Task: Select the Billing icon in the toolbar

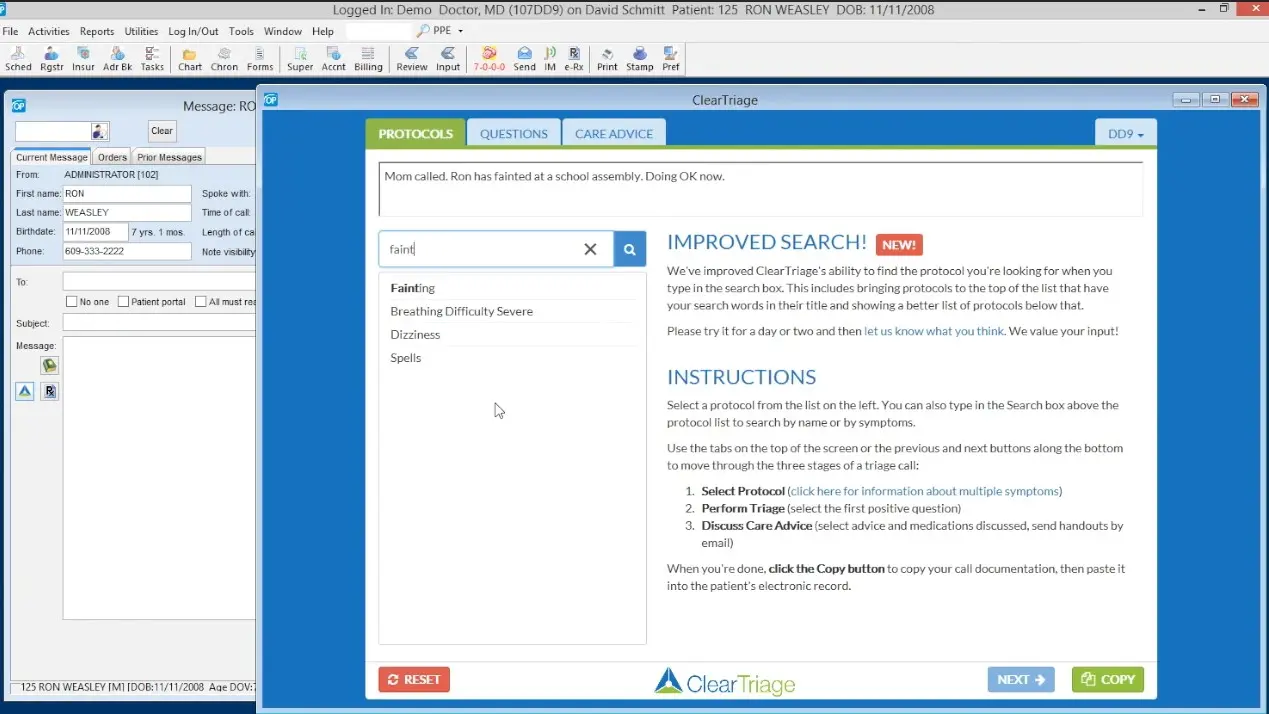Action: click(x=368, y=57)
